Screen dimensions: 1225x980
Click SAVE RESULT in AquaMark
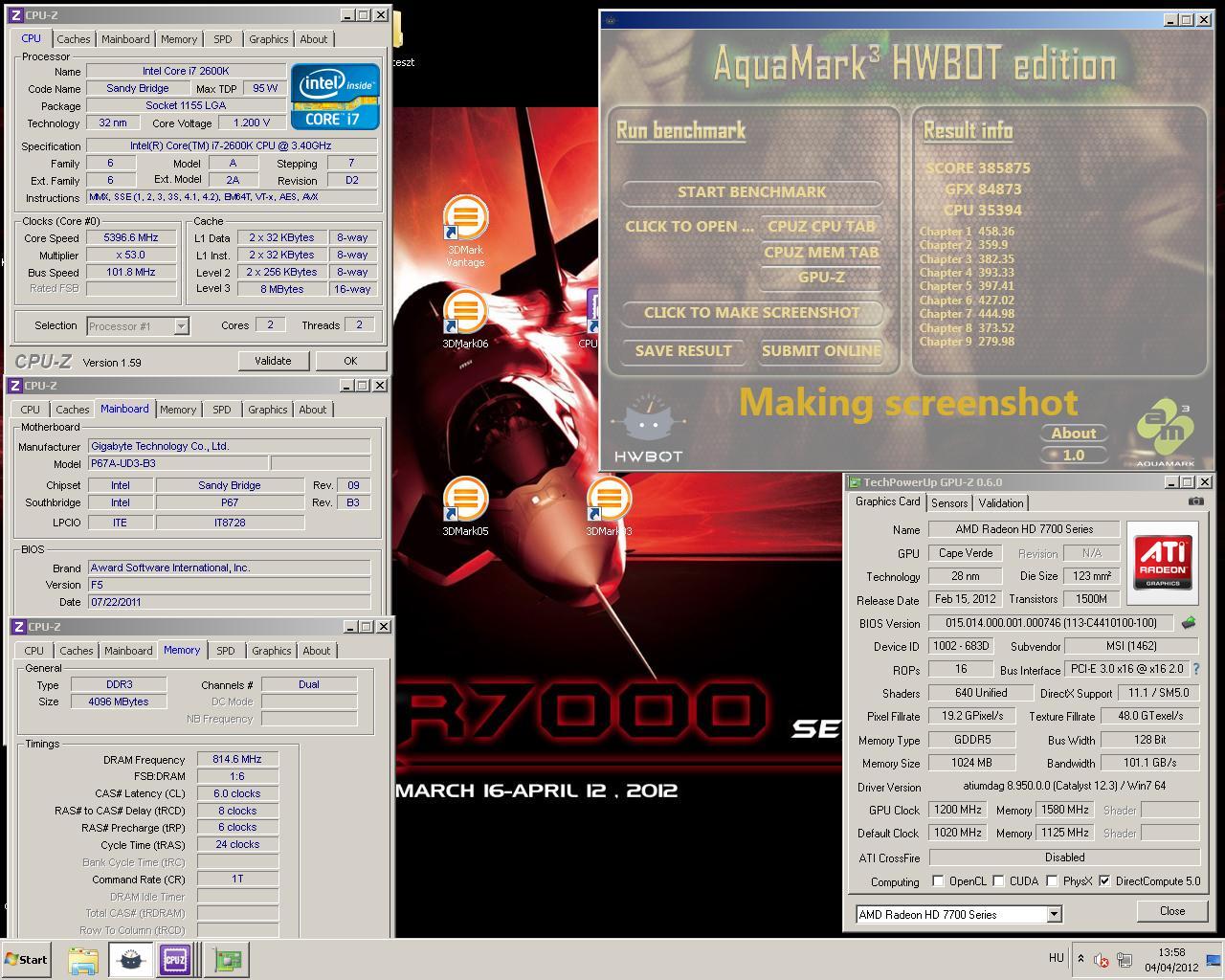[683, 351]
